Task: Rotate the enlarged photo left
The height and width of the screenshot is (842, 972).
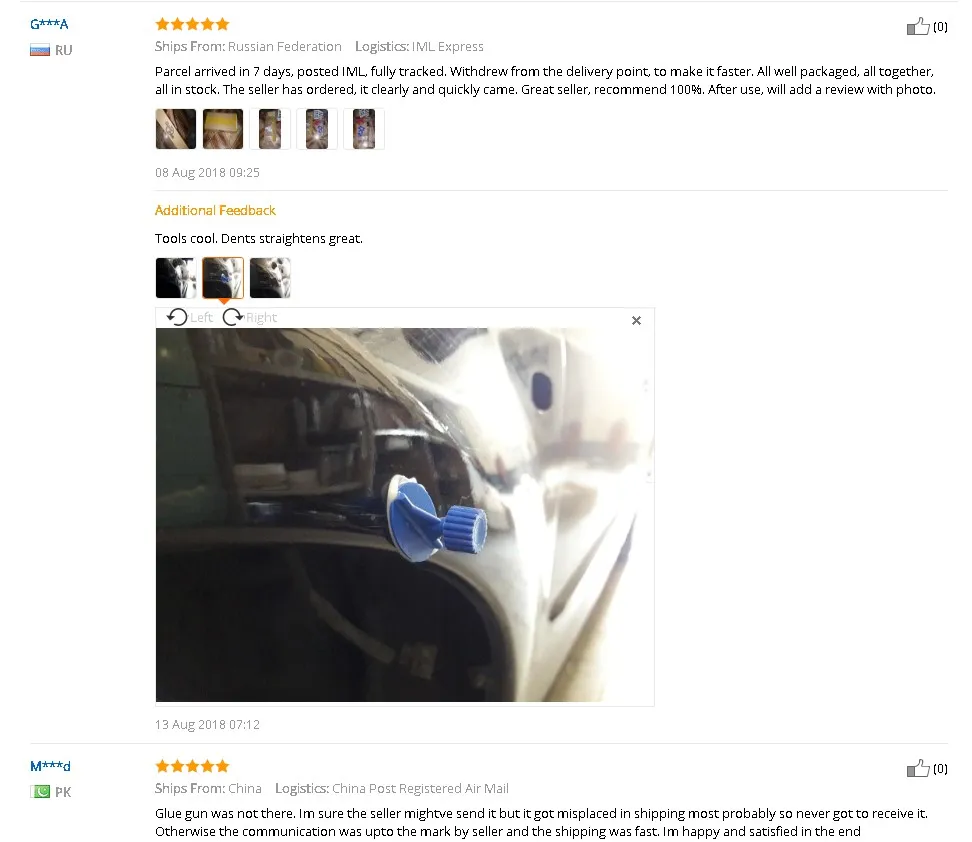Action: click(x=190, y=317)
